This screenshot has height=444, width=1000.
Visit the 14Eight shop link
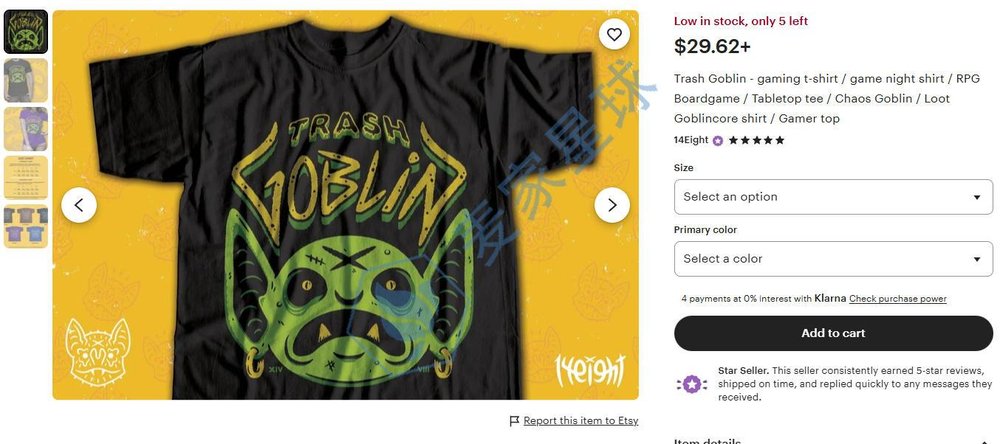tap(690, 141)
